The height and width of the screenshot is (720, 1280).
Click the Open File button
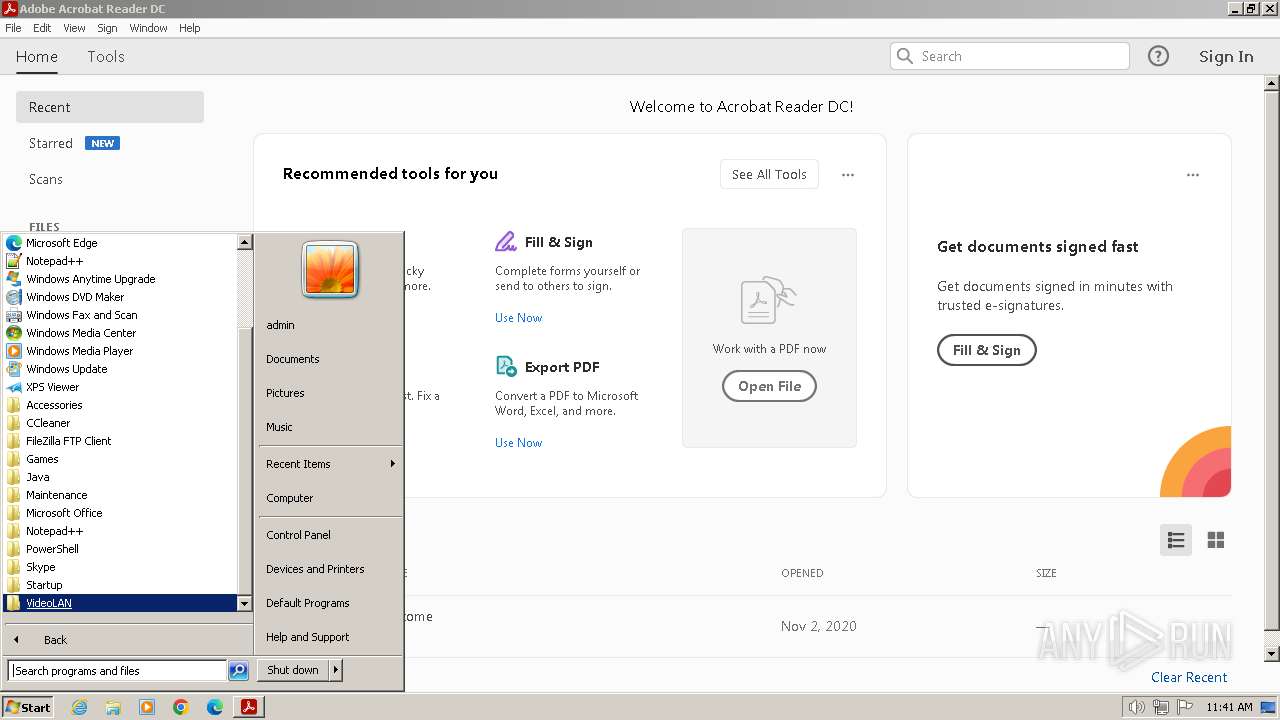769,386
